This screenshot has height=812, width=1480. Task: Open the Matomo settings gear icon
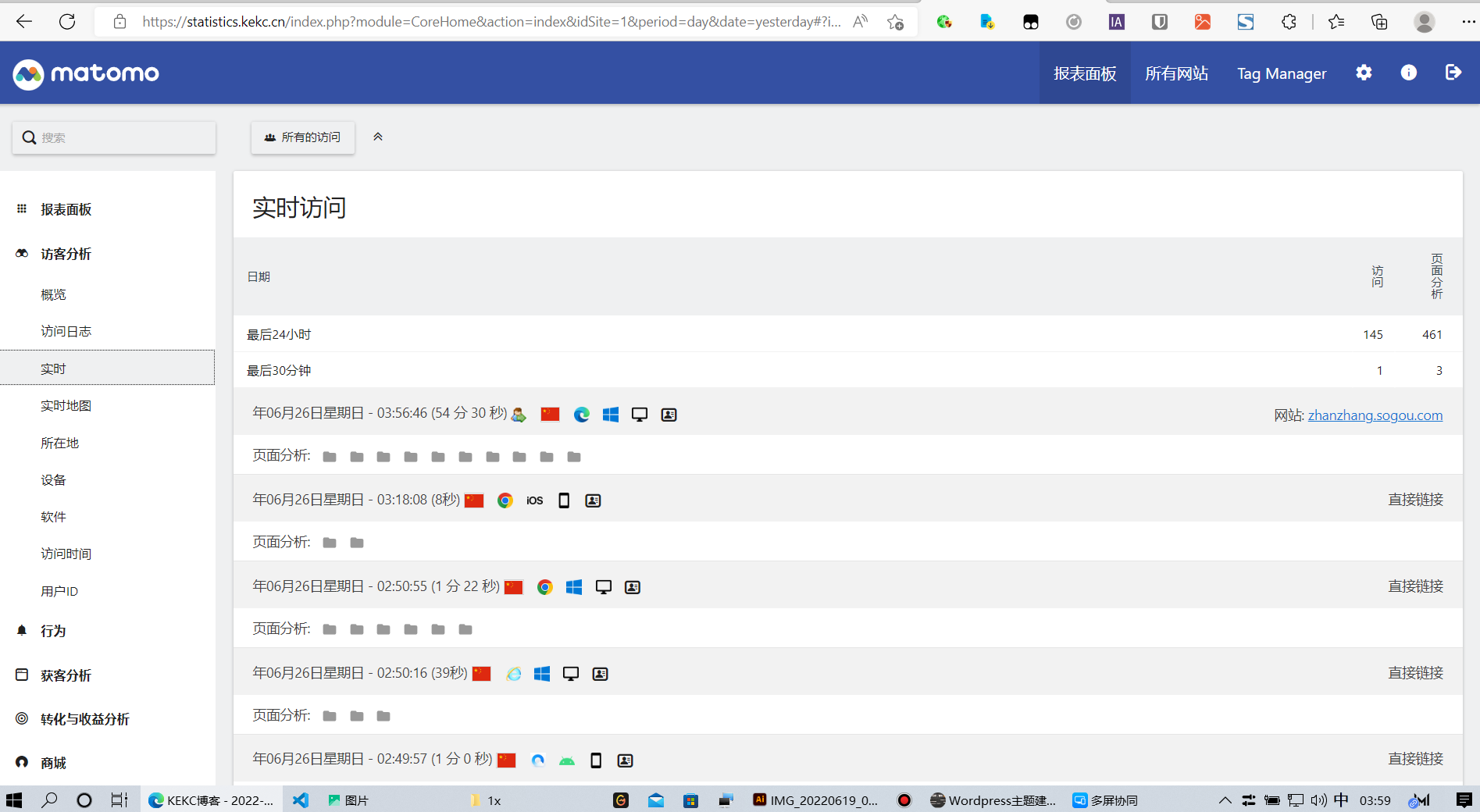coord(1364,73)
